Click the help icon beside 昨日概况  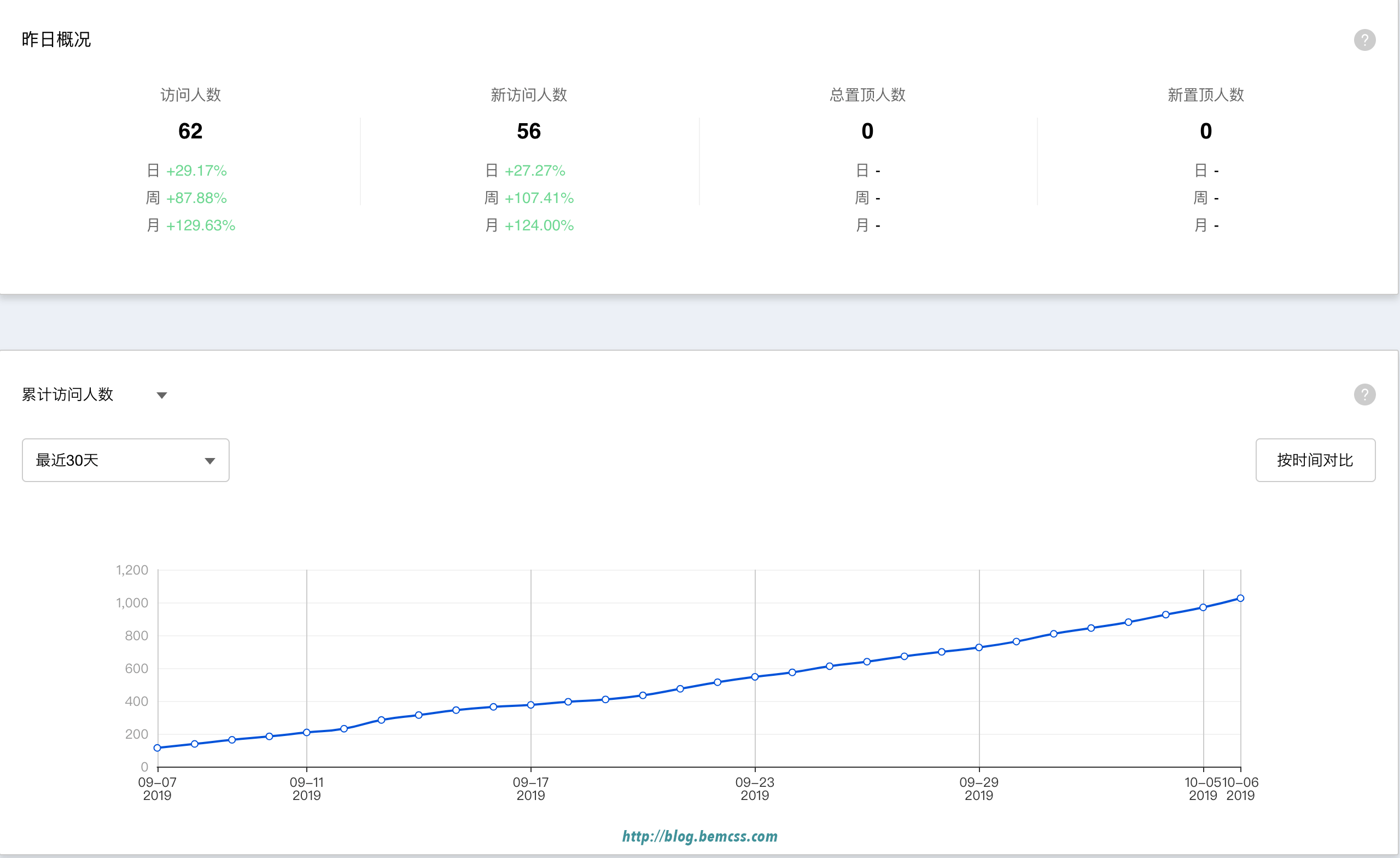(x=1364, y=40)
